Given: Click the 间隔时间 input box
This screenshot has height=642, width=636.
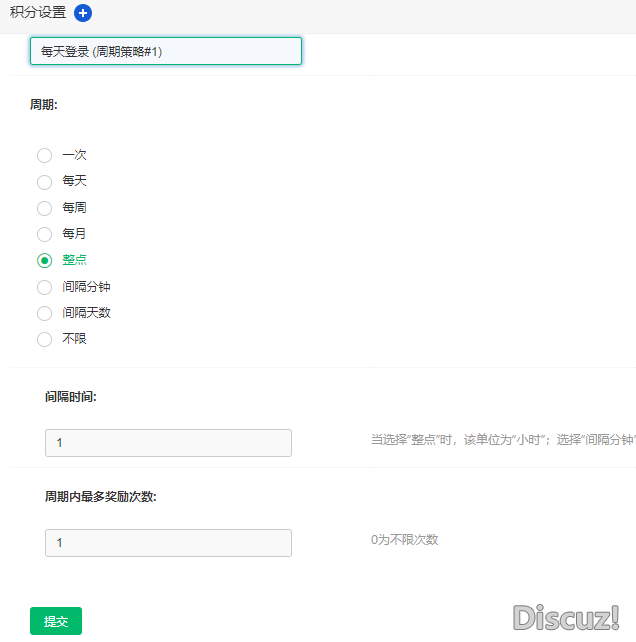Looking at the screenshot, I should [x=168, y=443].
